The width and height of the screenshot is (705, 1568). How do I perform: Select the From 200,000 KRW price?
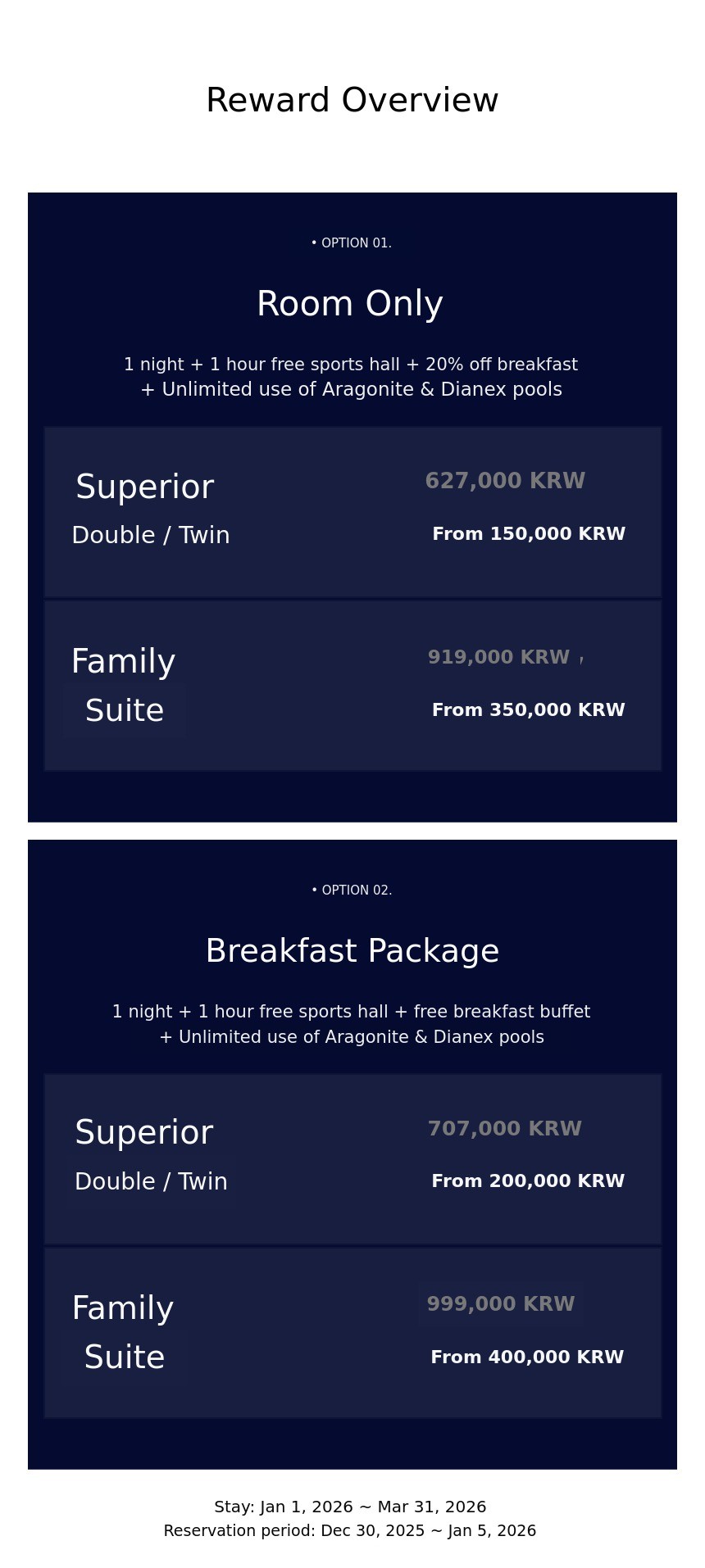pos(528,1181)
